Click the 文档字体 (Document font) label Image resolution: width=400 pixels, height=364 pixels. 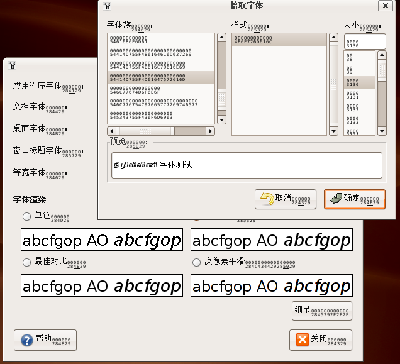click(x=40, y=107)
